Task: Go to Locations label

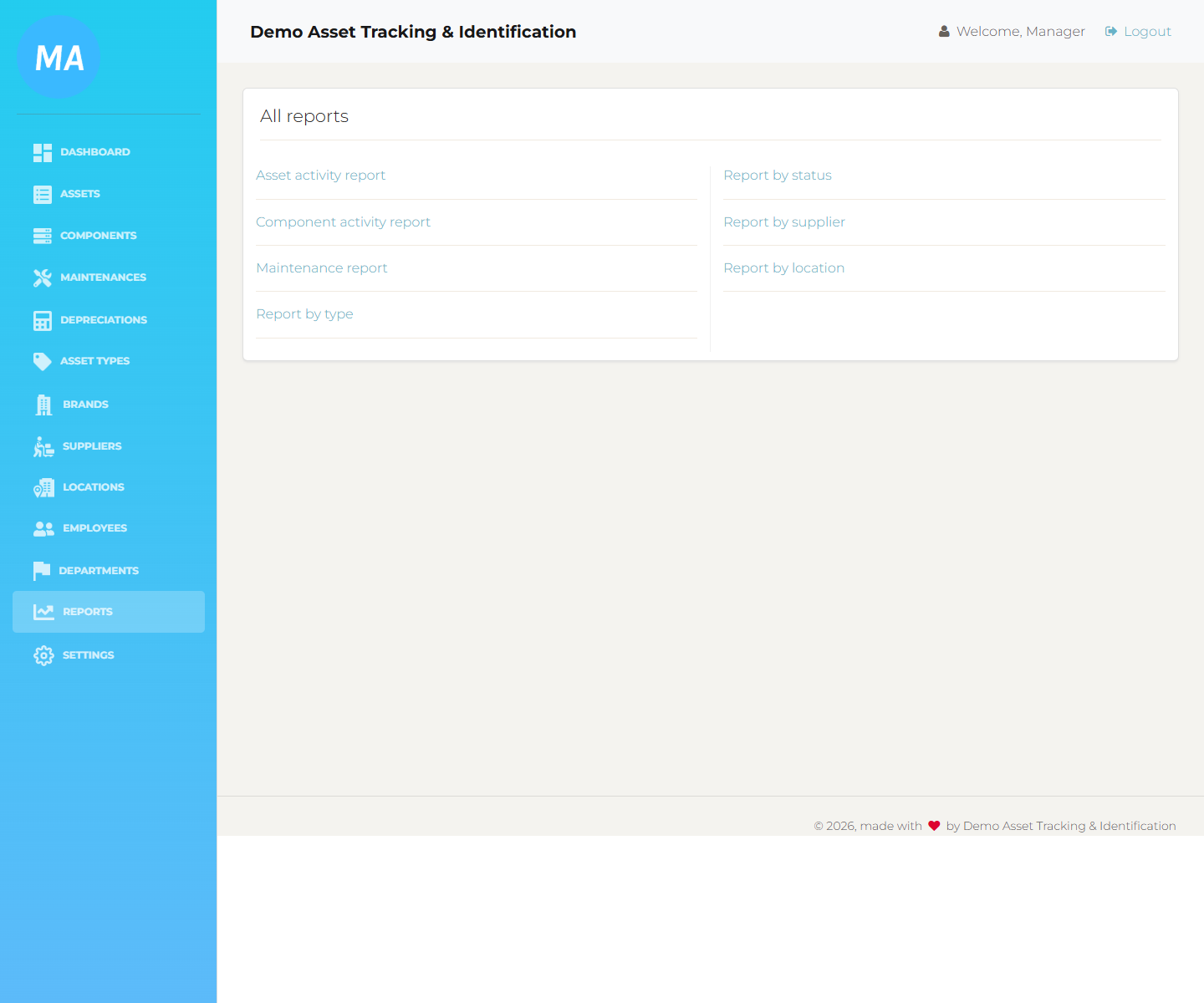Action: click(x=94, y=487)
